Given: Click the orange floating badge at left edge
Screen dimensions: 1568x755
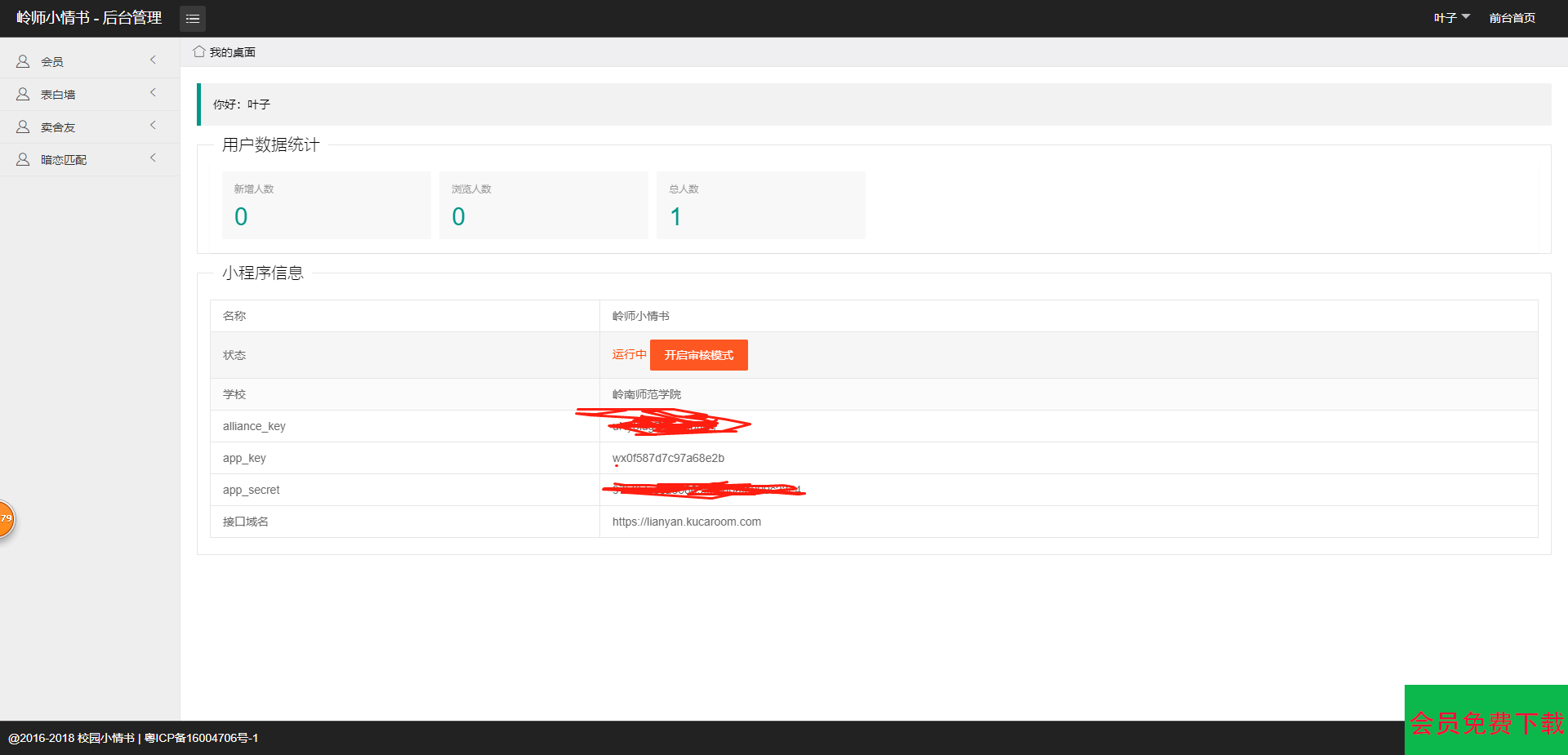Looking at the screenshot, I should click(6, 519).
